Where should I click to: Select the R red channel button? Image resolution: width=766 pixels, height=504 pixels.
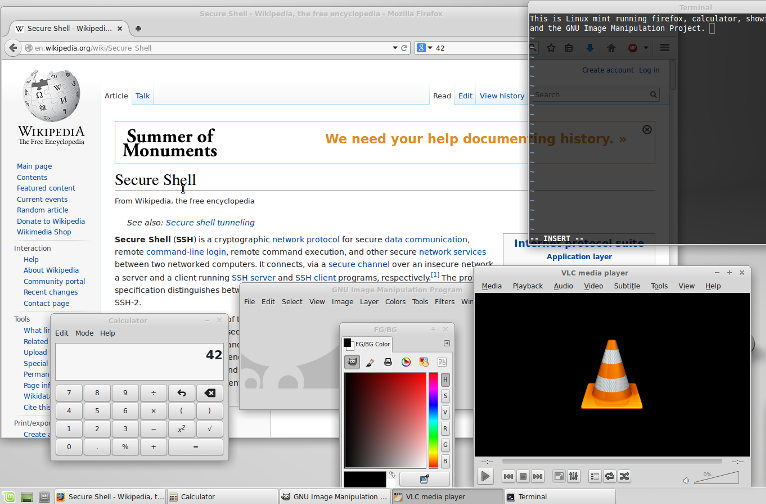point(445,428)
